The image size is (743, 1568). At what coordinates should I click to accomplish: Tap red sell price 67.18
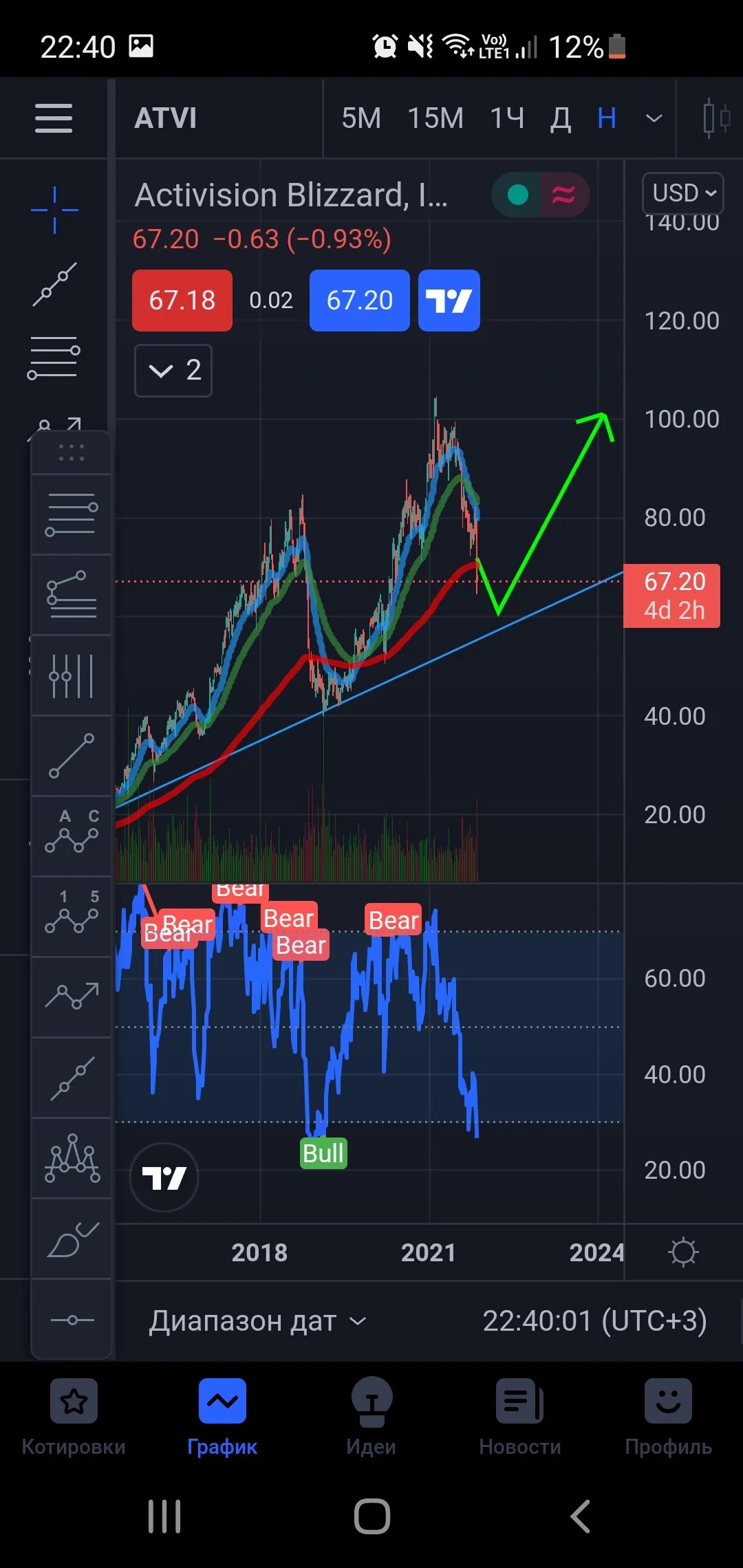tap(182, 301)
